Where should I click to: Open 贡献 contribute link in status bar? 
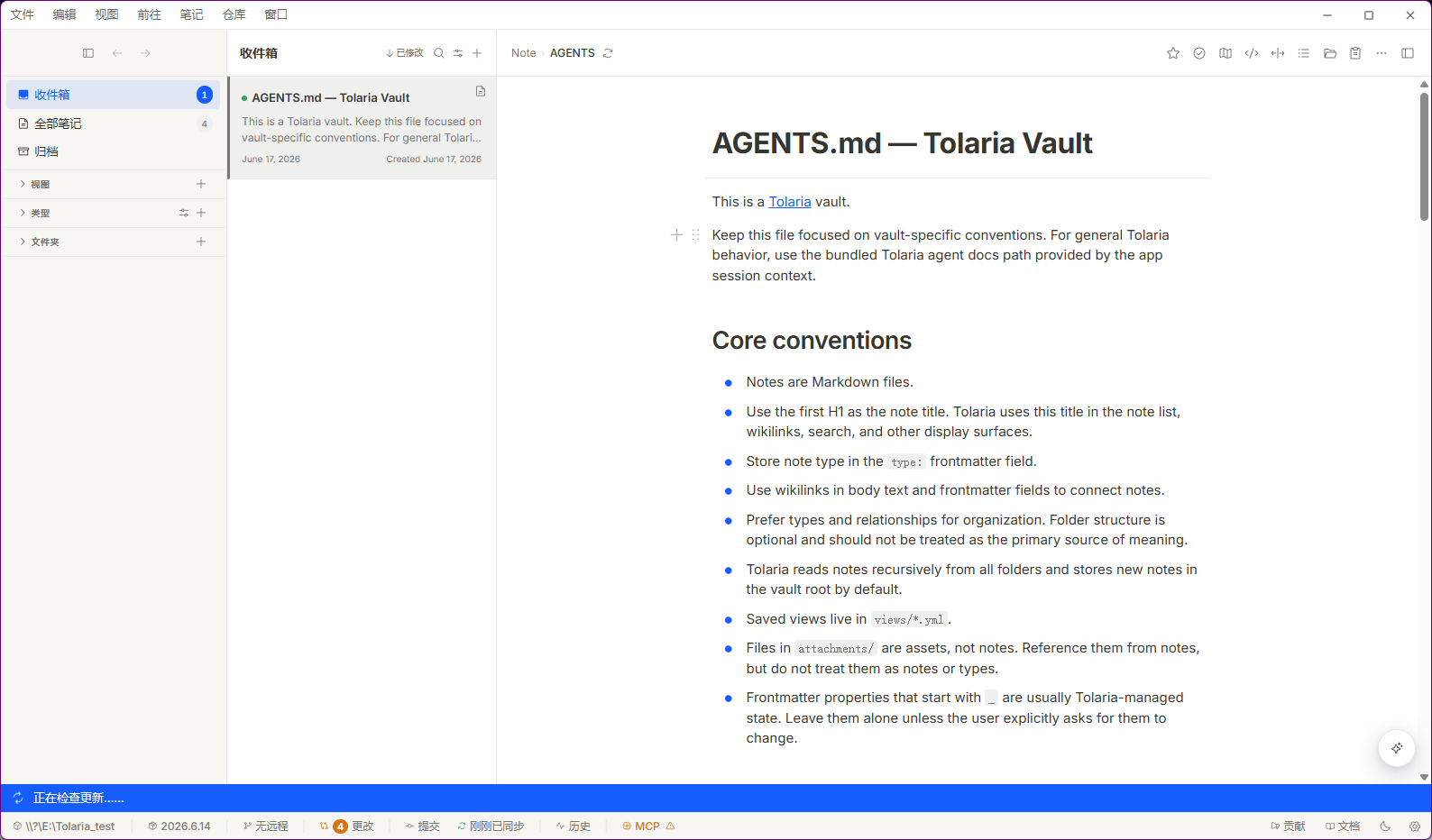click(x=1288, y=826)
